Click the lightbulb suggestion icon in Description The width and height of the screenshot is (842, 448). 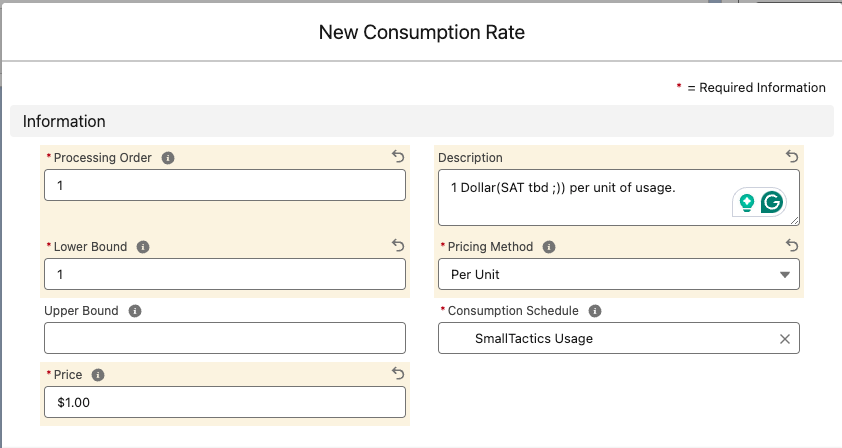click(746, 202)
